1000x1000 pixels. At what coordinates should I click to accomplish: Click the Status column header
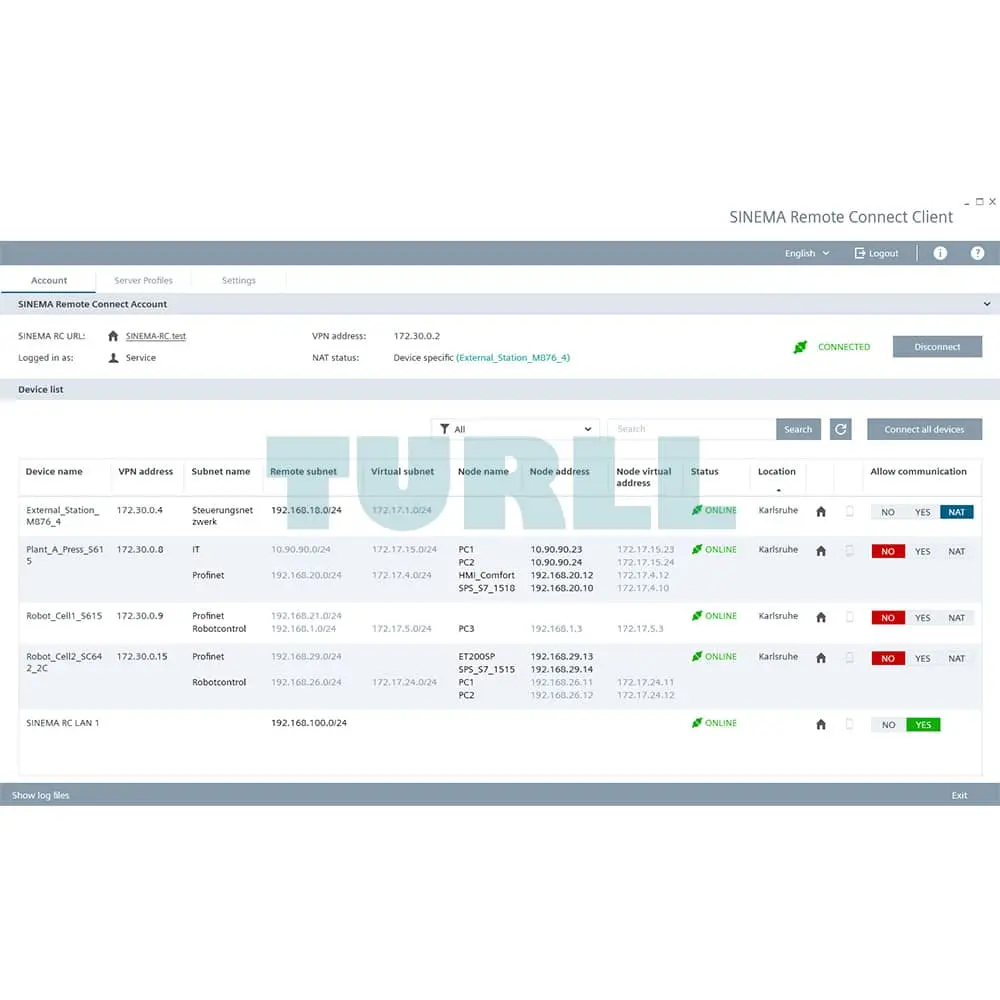[x=704, y=472]
